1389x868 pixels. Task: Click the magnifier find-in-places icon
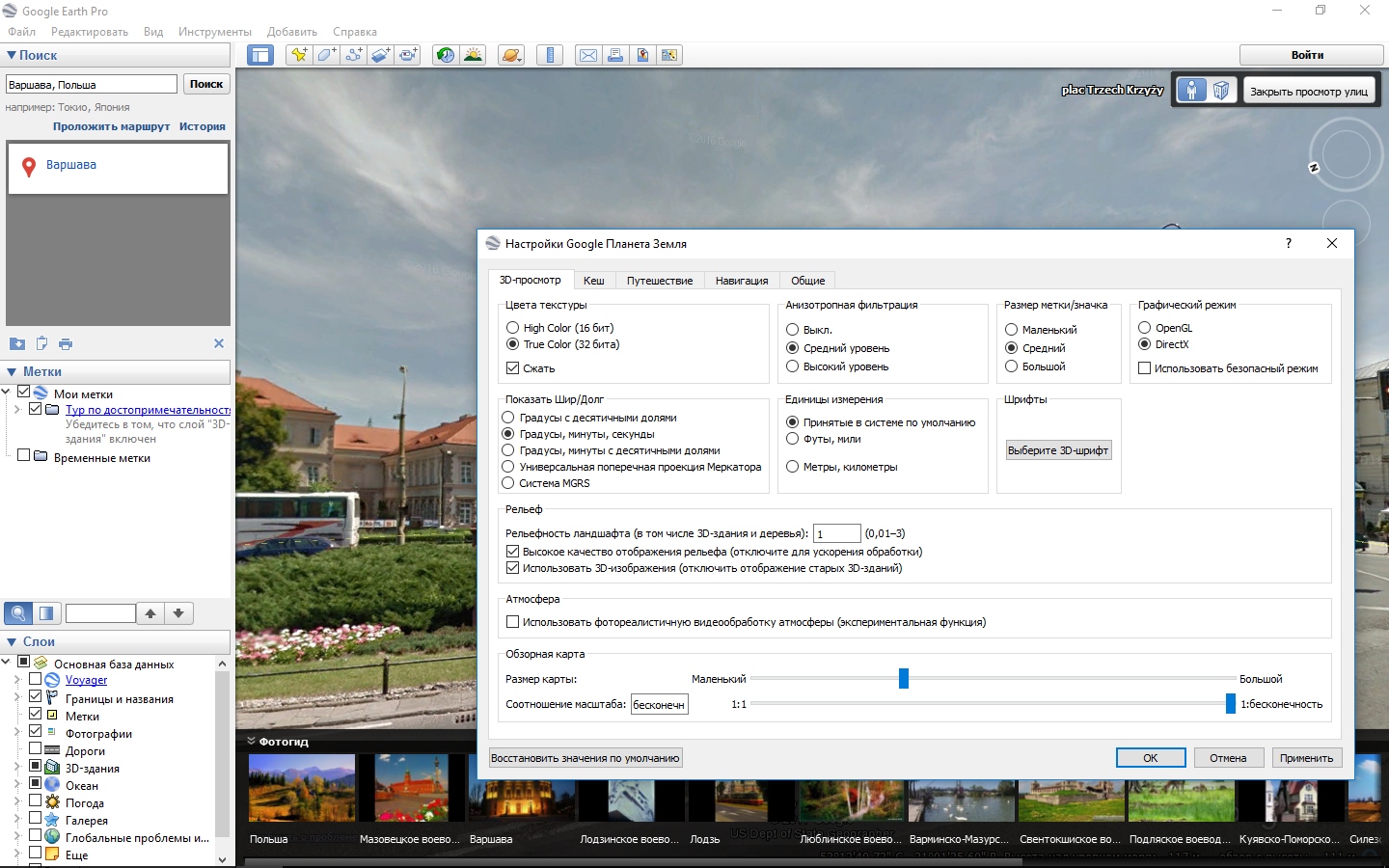[18, 612]
